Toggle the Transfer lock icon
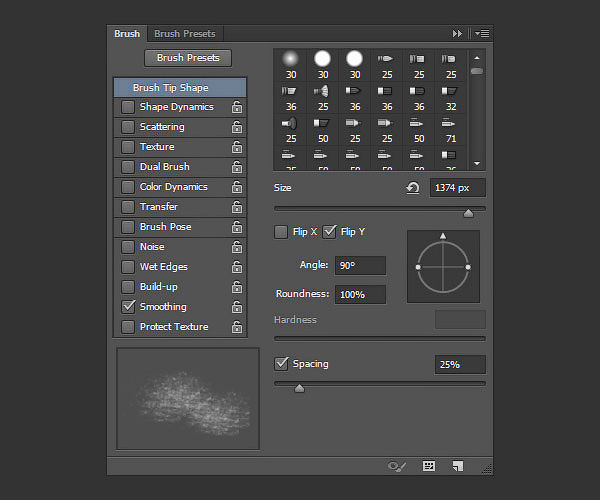Image resolution: width=600 pixels, height=500 pixels. tap(237, 207)
